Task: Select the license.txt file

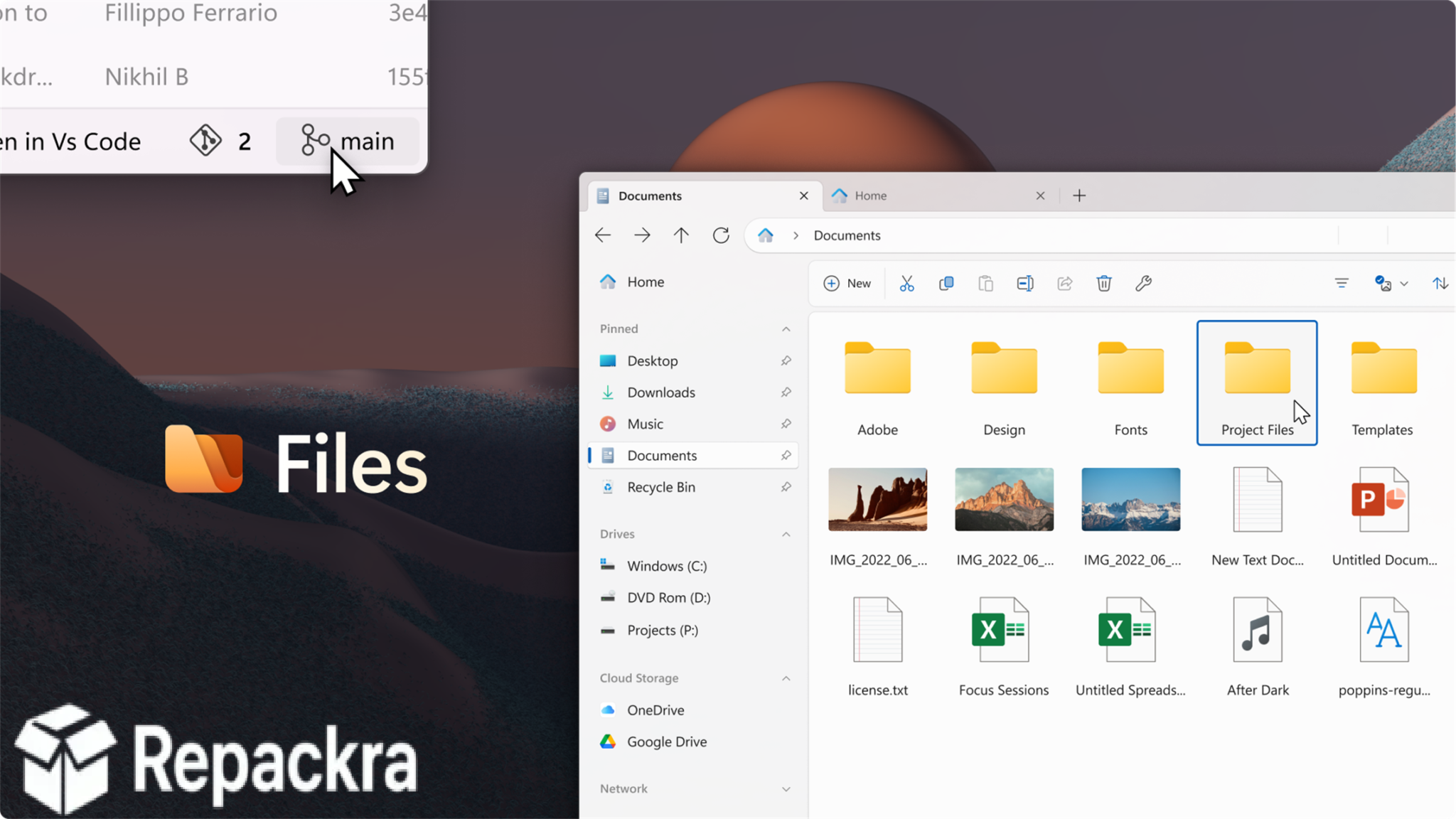Action: click(877, 647)
